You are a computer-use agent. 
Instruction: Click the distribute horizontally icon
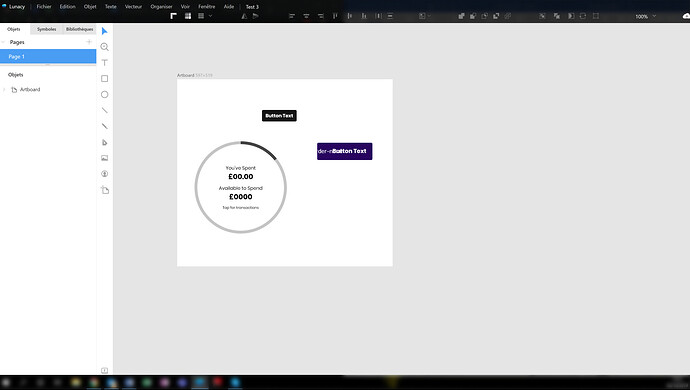(x=378, y=16)
